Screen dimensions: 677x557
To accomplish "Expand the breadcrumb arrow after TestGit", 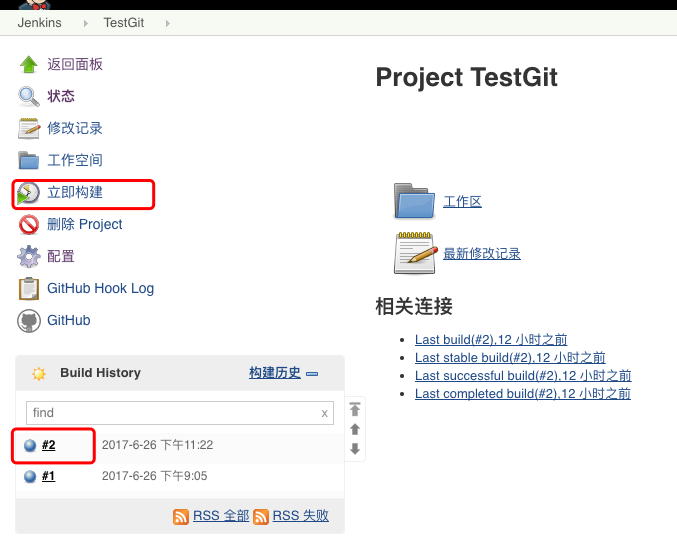I will pyautogui.click(x=168, y=23).
